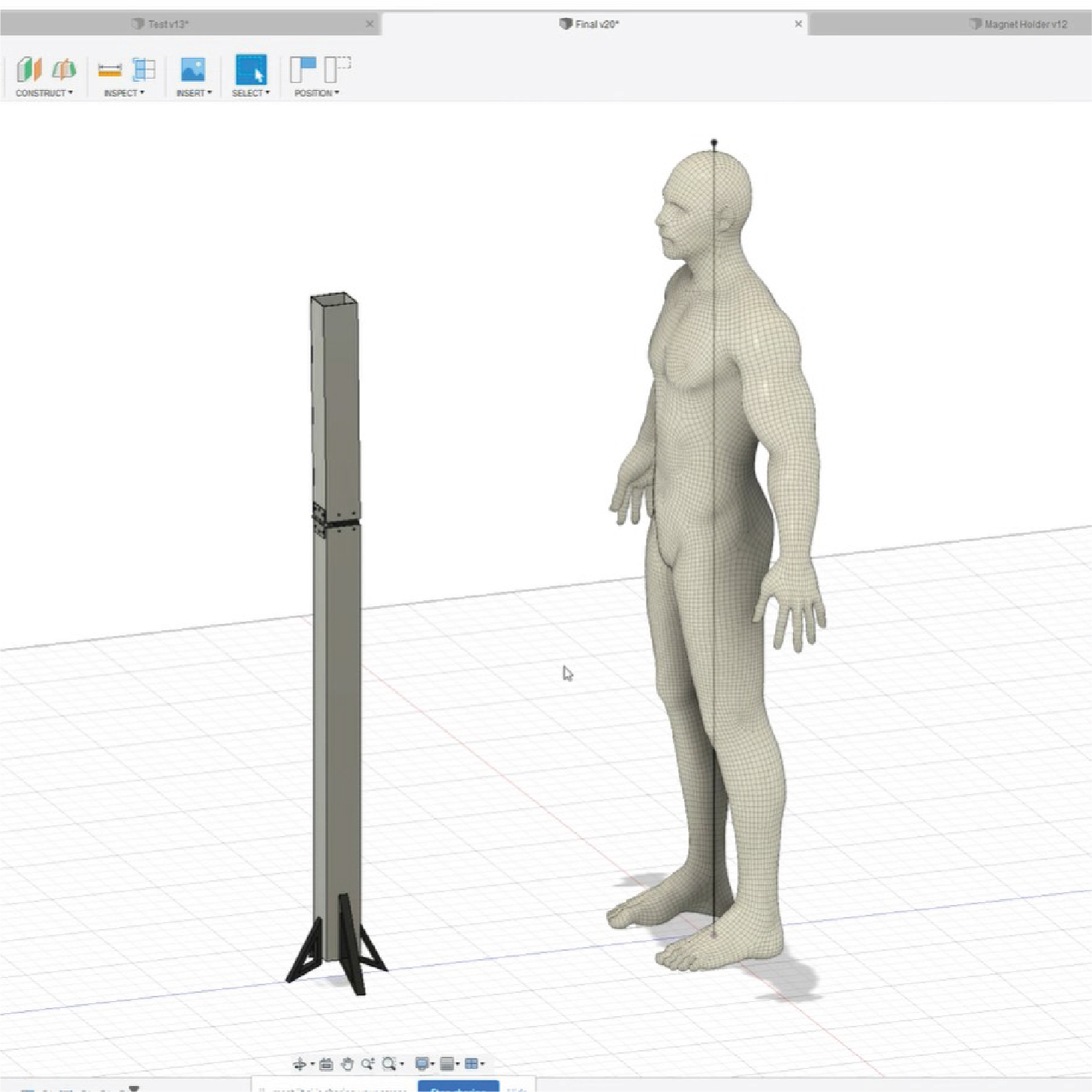The height and width of the screenshot is (1092, 1092).
Task: Select the Pan hand tool
Action: pos(347,1063)
